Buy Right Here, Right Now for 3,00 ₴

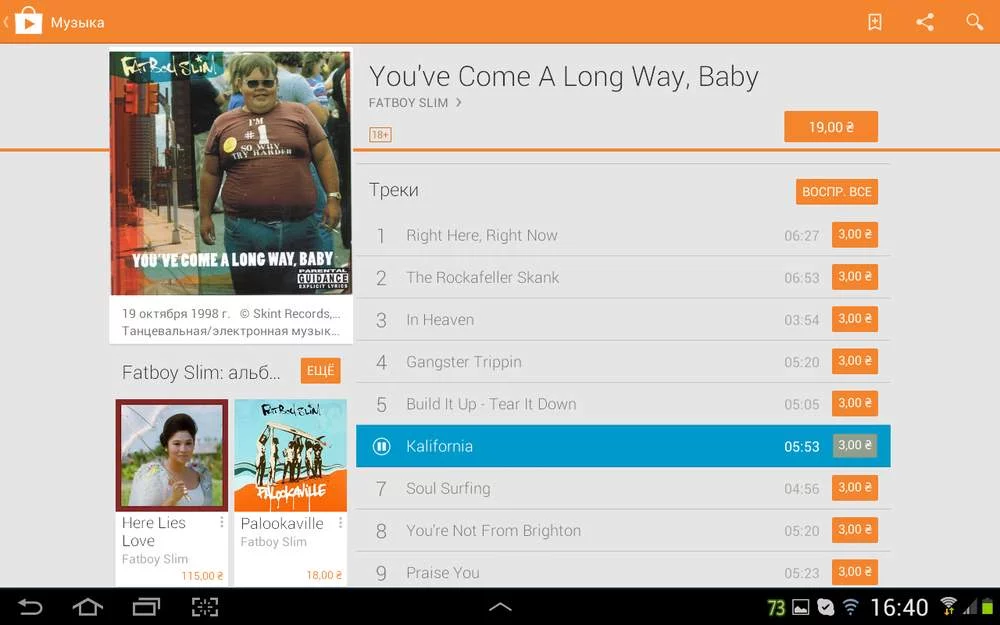pos(855,235)
